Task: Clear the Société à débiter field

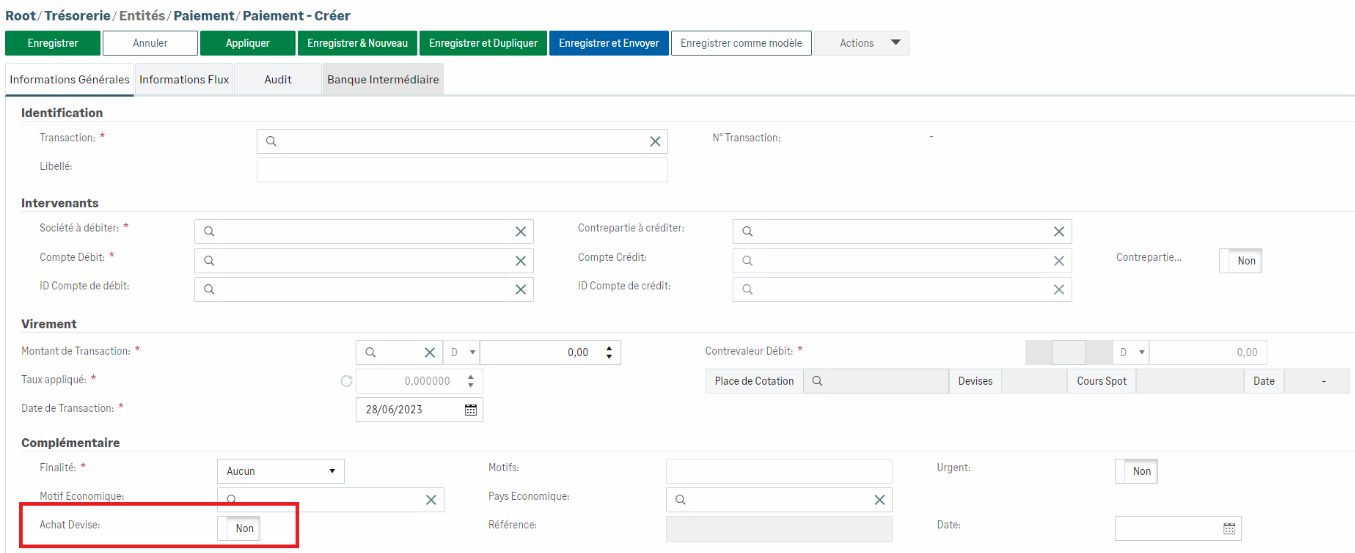Action: [x=520, y=232]
